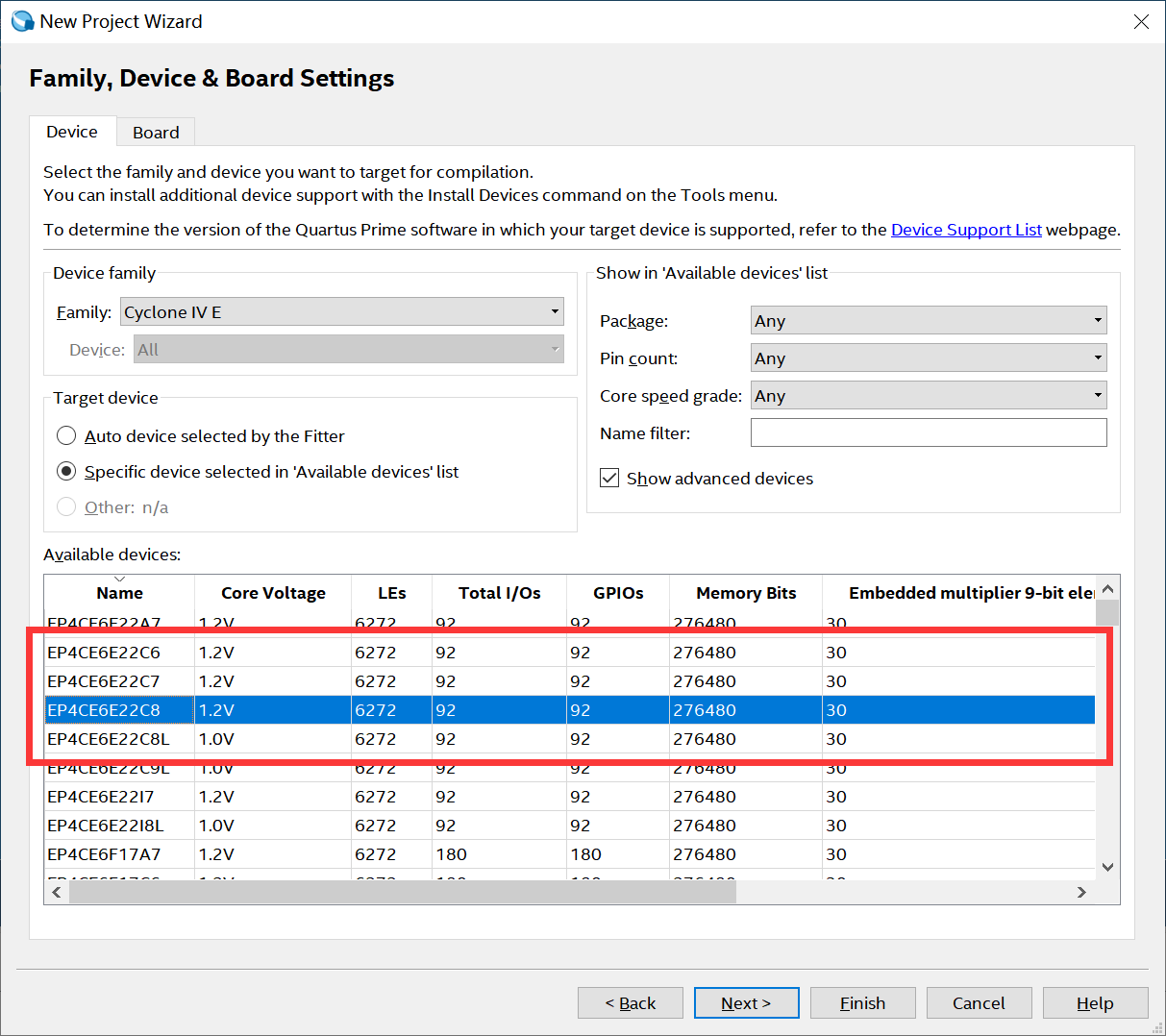Select the Device tab

tap(72, 132)
